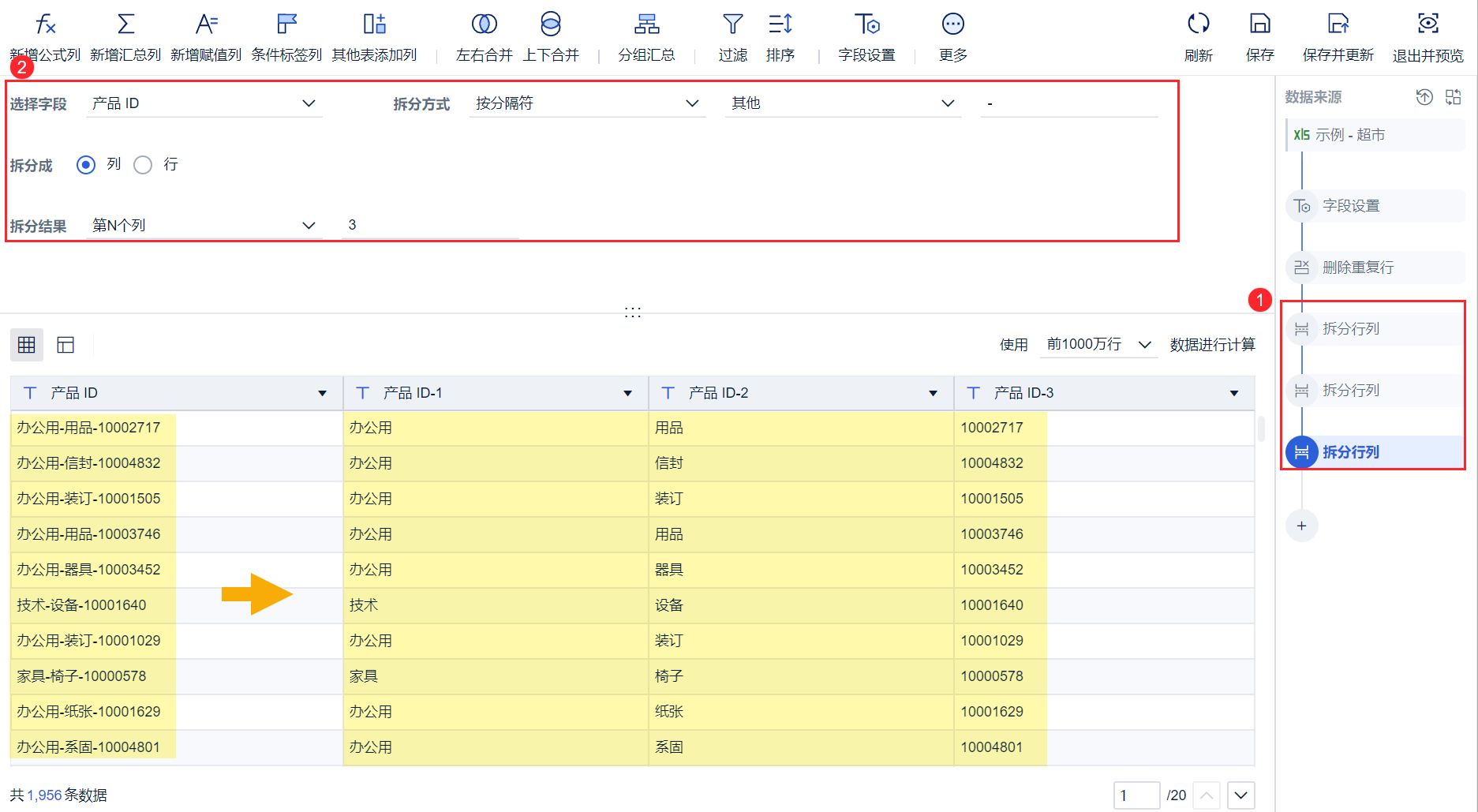Switch to the structure view
This screenshot has height=812, width=1478.
coord(65,345)
